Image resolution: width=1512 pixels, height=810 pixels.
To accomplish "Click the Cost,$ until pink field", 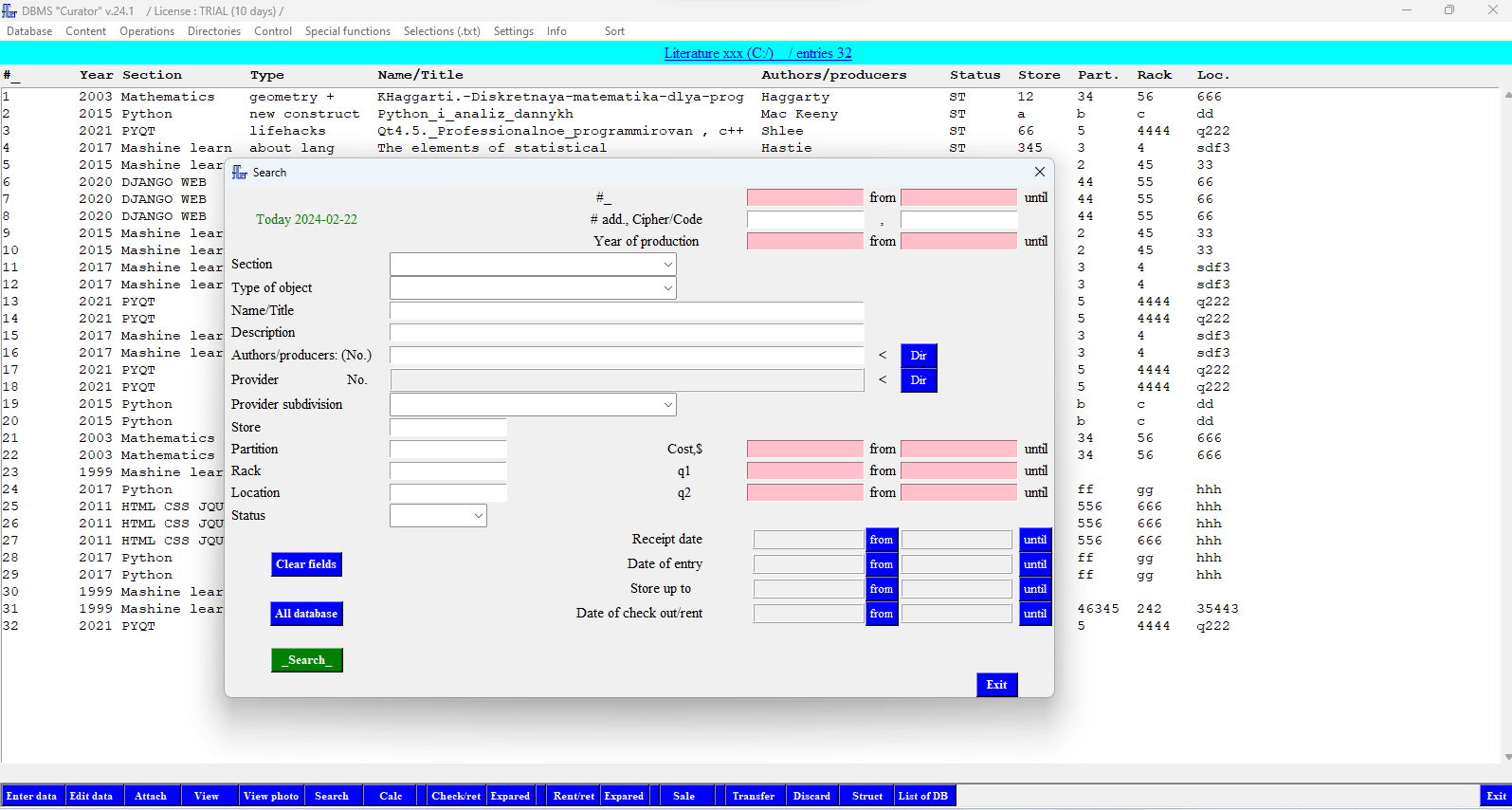I will [x=958, y=449].
